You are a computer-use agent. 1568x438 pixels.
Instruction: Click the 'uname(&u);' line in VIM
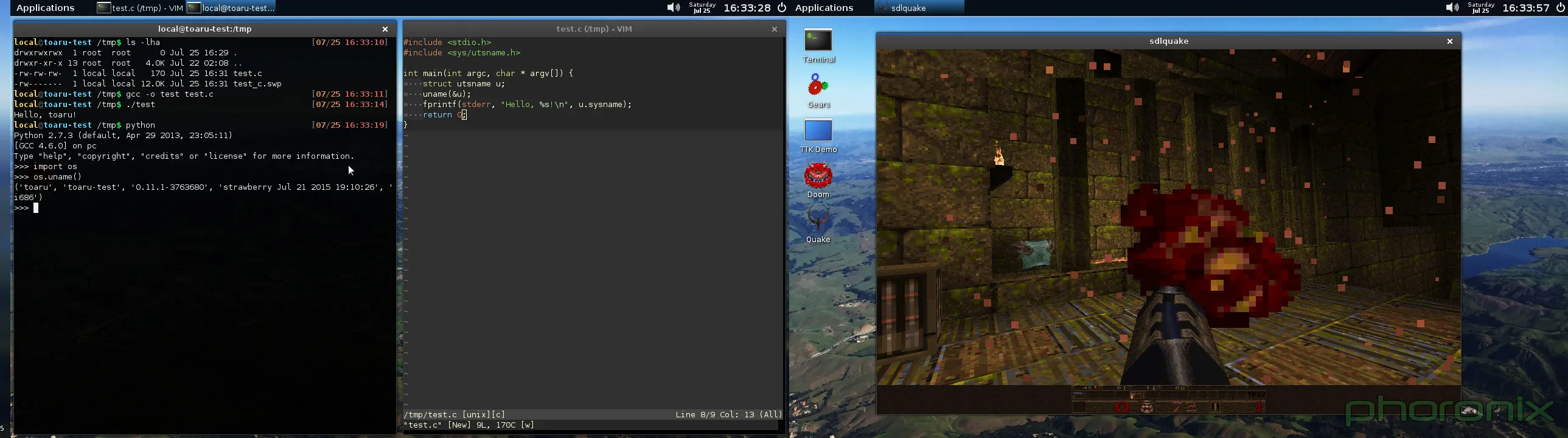click(447, 94)
